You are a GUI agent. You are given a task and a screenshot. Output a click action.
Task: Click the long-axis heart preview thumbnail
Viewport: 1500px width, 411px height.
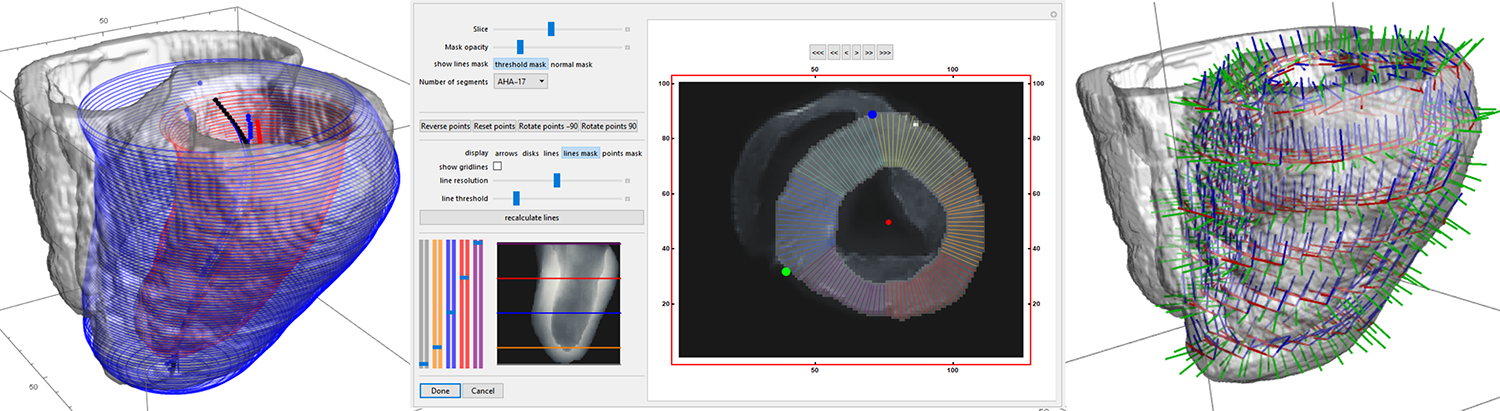(559, 303)
